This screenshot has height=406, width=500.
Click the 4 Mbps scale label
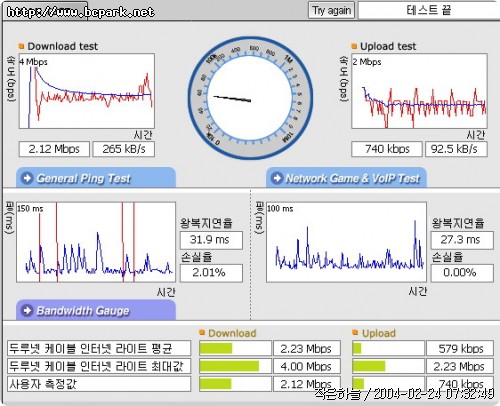pyautogui.click(x=33, y=62)
